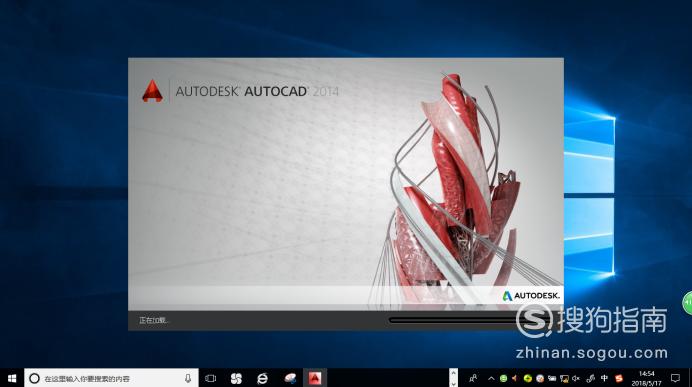This screenshot has height=387, width=692.
Task: Click the round colorful browser tray icon
Action: tap(539, 378)
